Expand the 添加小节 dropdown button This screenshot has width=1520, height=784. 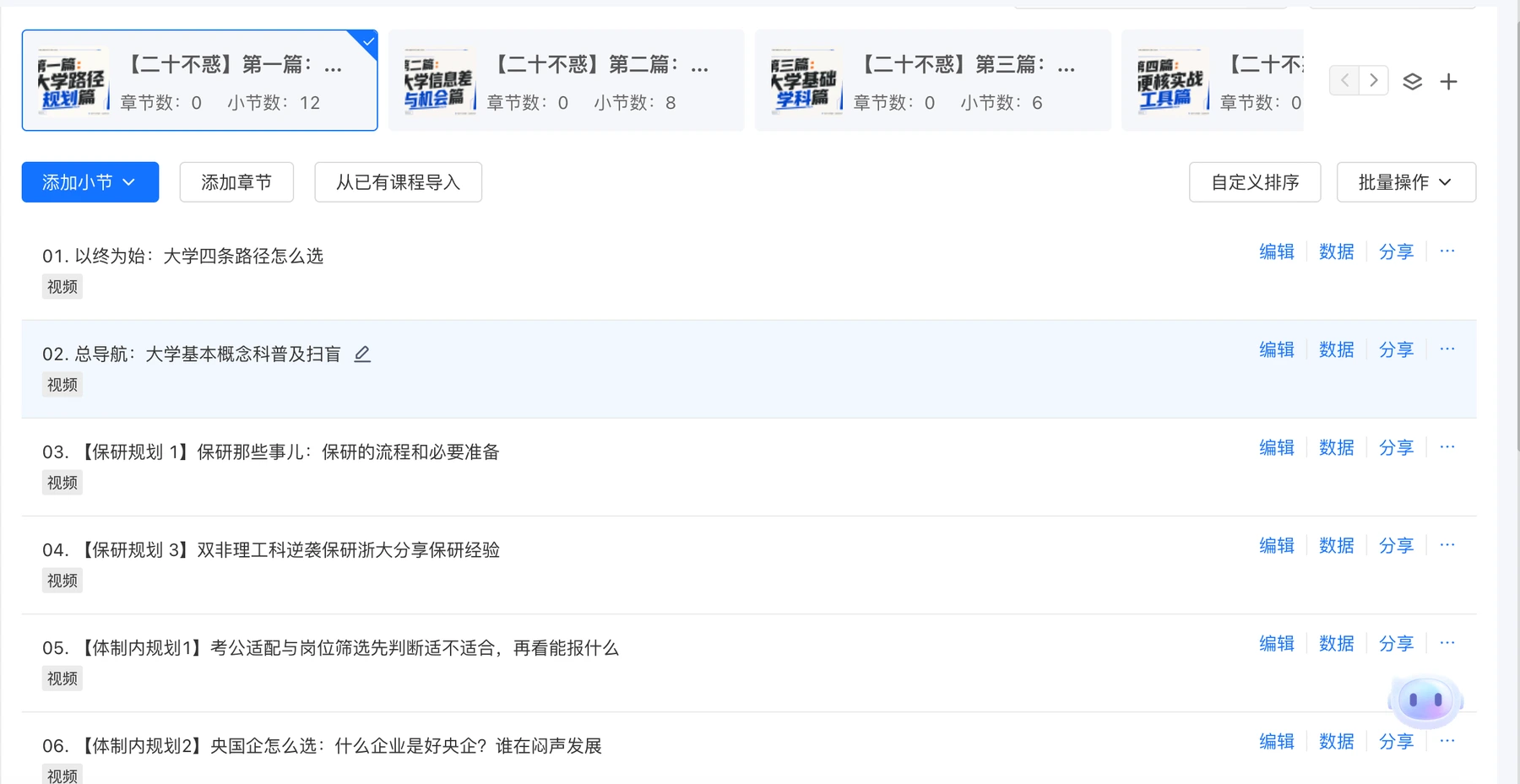pos(90,182)
